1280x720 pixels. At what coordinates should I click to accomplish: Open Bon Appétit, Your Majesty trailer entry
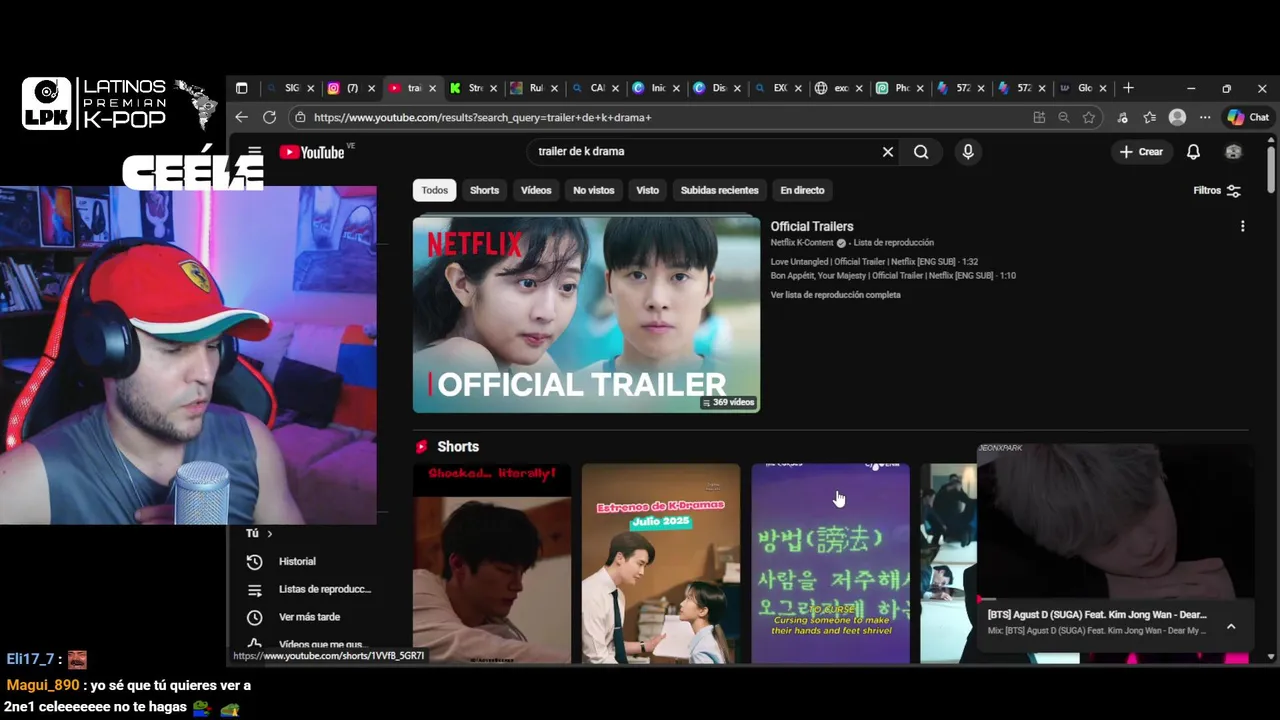coord(893,276)
